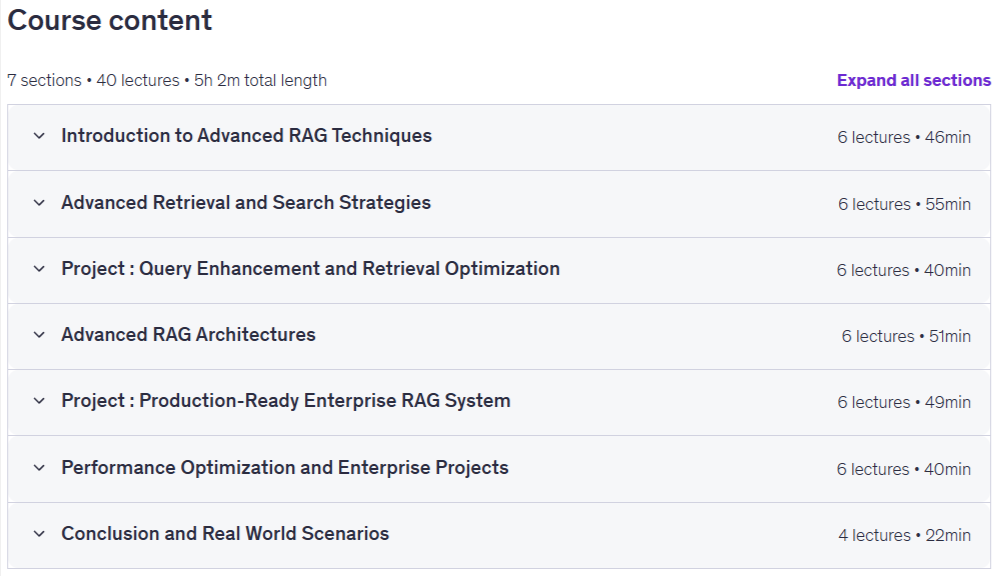Click the Course content heading
Image resolution: width=998 pixels, height=576 pixels.
tap(109, 20)
